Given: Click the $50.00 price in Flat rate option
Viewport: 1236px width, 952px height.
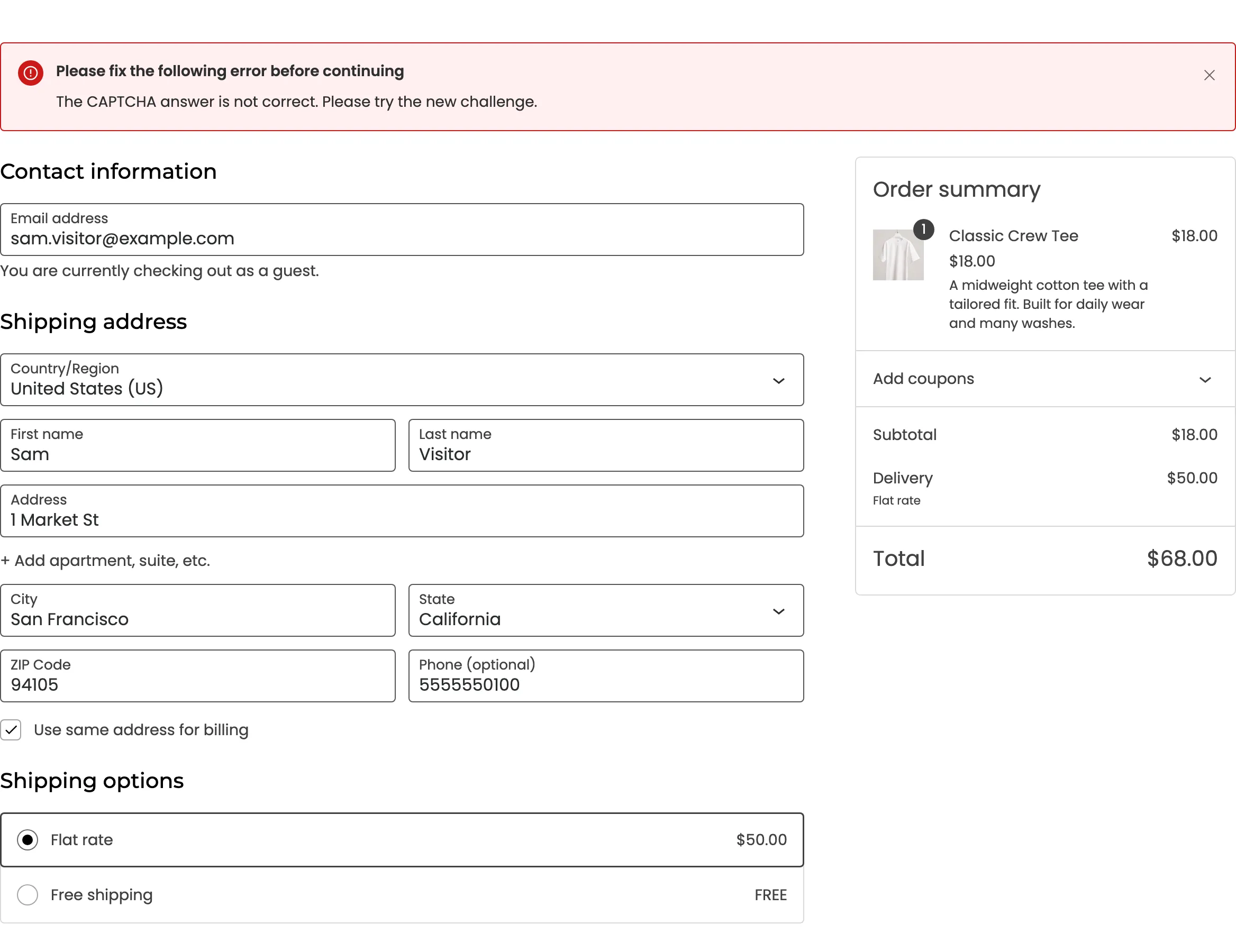Looking at the screenshot, I should pos(761,839).
